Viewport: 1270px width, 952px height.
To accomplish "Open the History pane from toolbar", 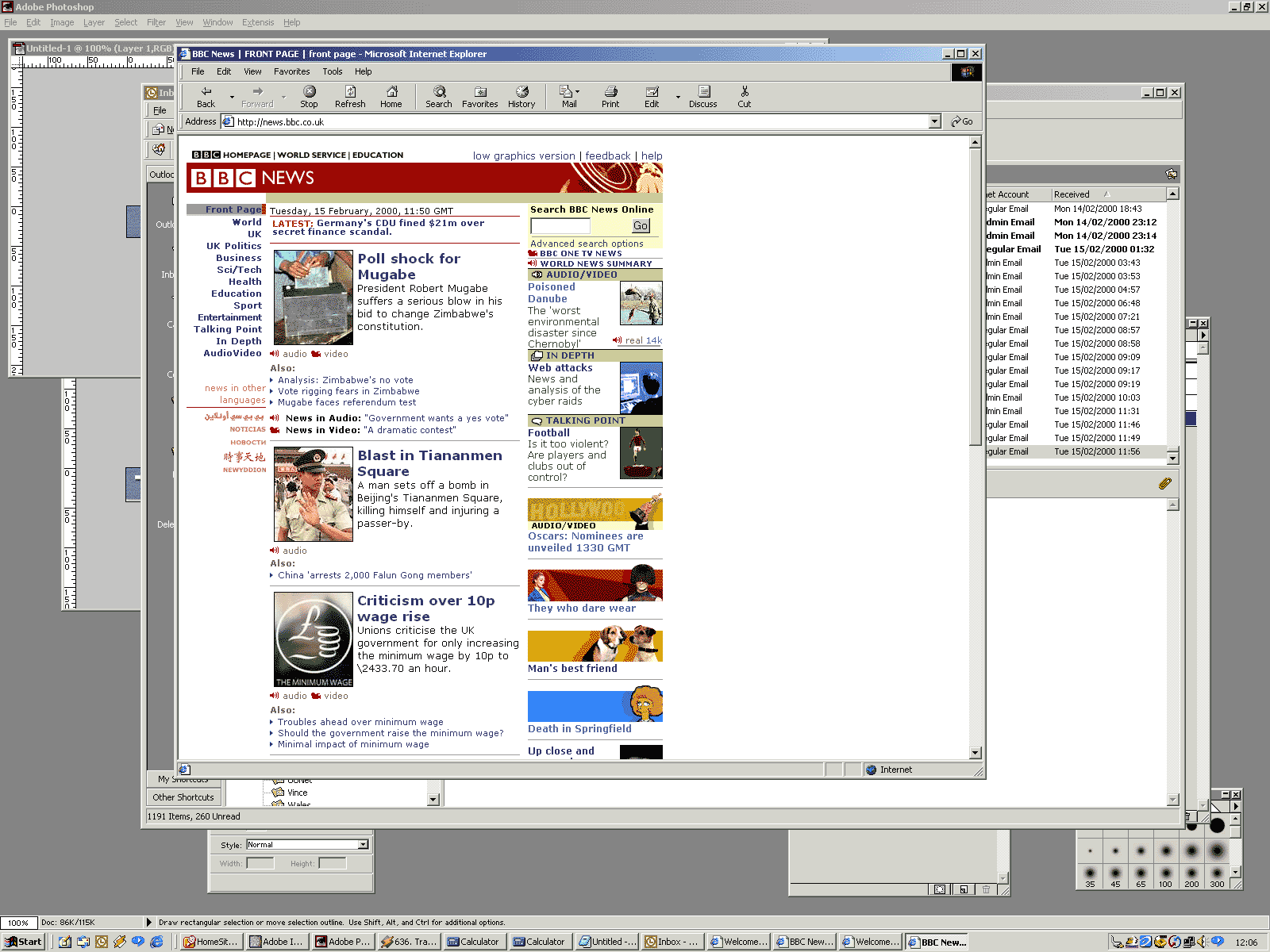I will 521,97.
